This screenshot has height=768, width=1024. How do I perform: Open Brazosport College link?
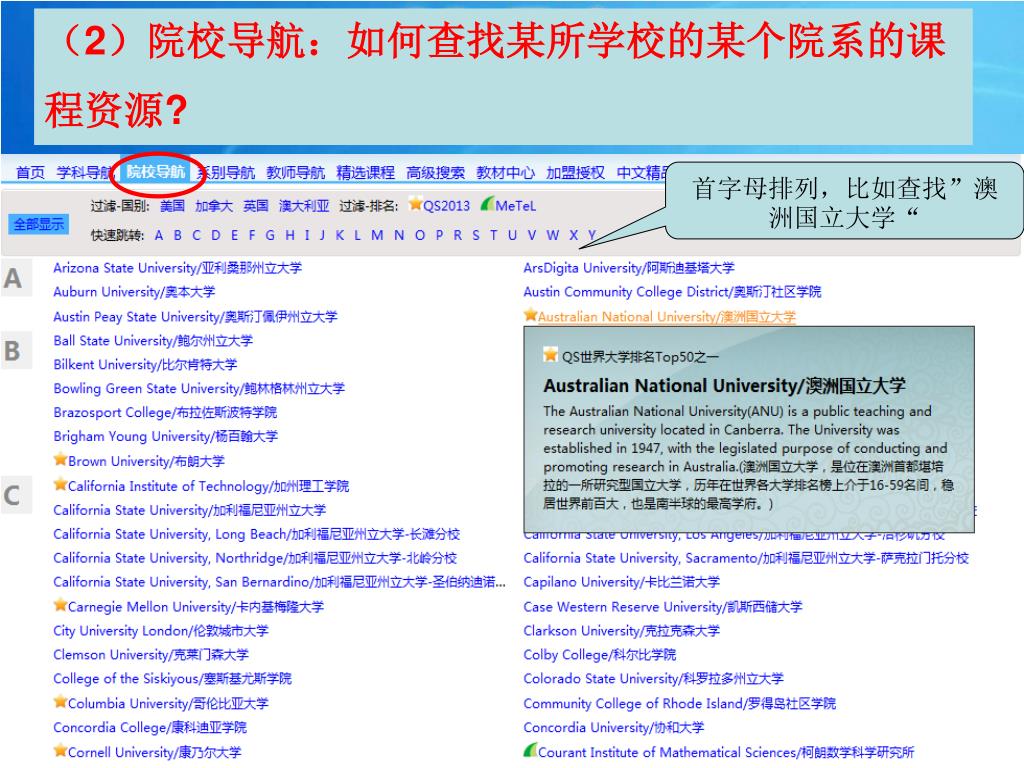coord(165,413)
